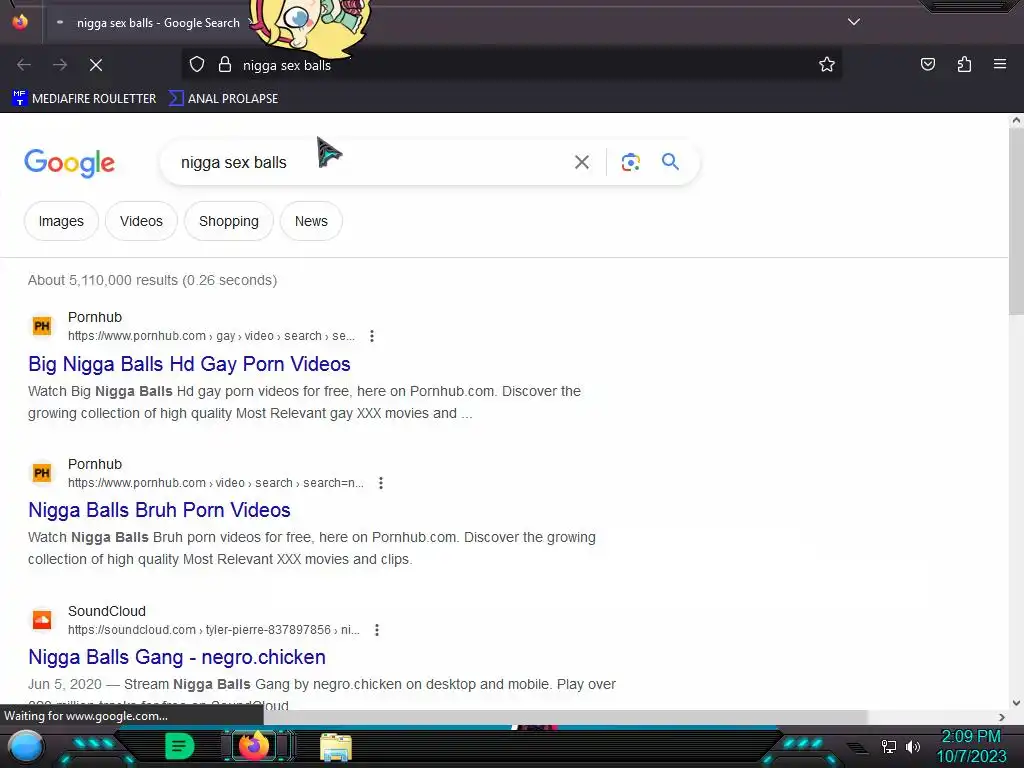1024x768 pixels.
Task: Clear the Google search query
Action: pyautogui.click(x=582, y=162)
